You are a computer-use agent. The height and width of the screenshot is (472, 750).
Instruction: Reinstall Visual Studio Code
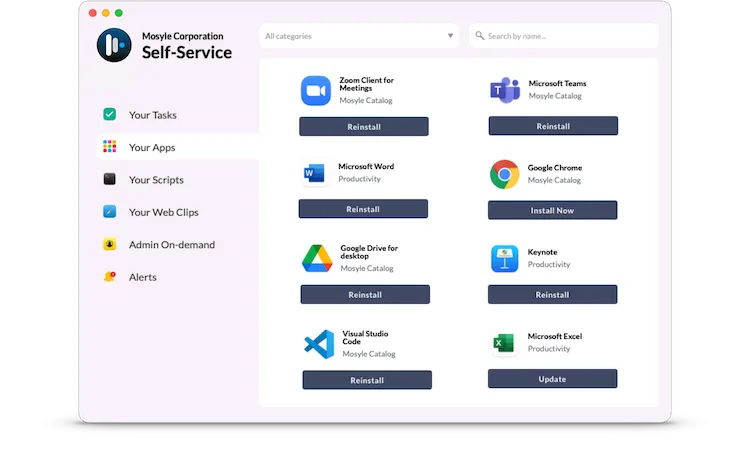367,380
